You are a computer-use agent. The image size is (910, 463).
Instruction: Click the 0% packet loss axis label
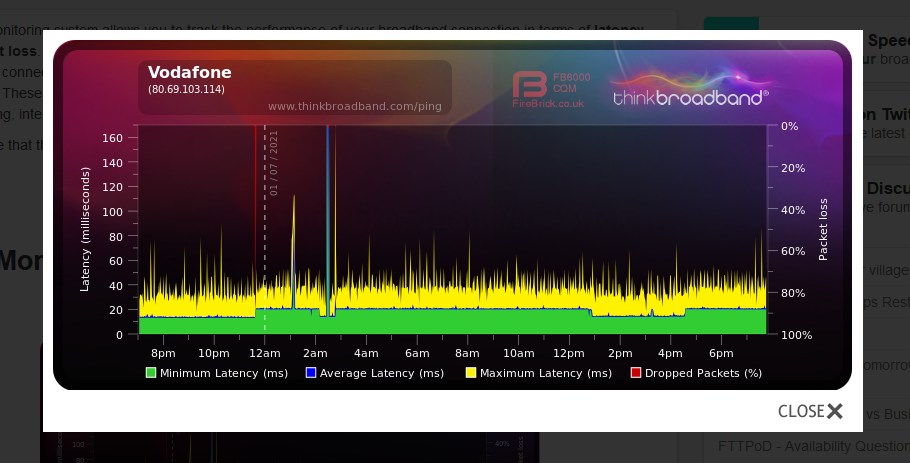click(x=789, y=126)
